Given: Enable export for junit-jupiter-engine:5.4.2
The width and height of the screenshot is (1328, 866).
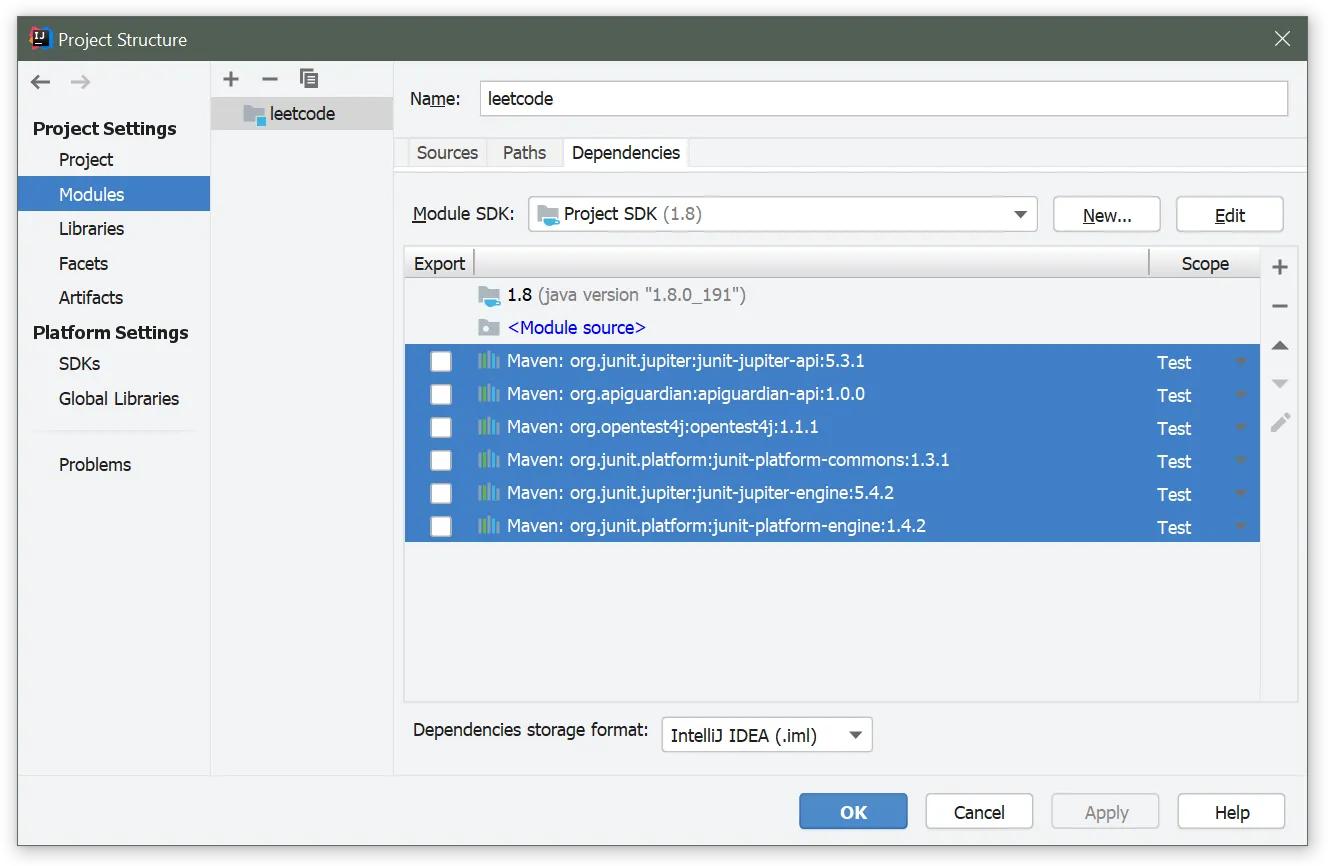Looking at the screenshot, I should (x=441, y=494).
